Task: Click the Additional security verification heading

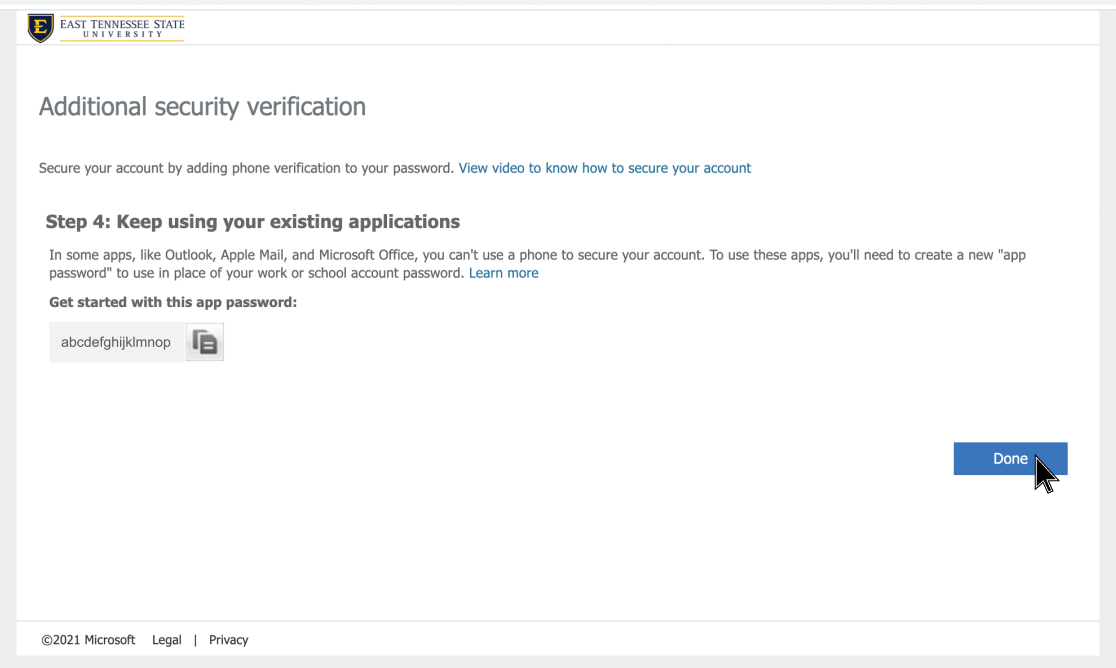Action: click(x=202, y=106)
